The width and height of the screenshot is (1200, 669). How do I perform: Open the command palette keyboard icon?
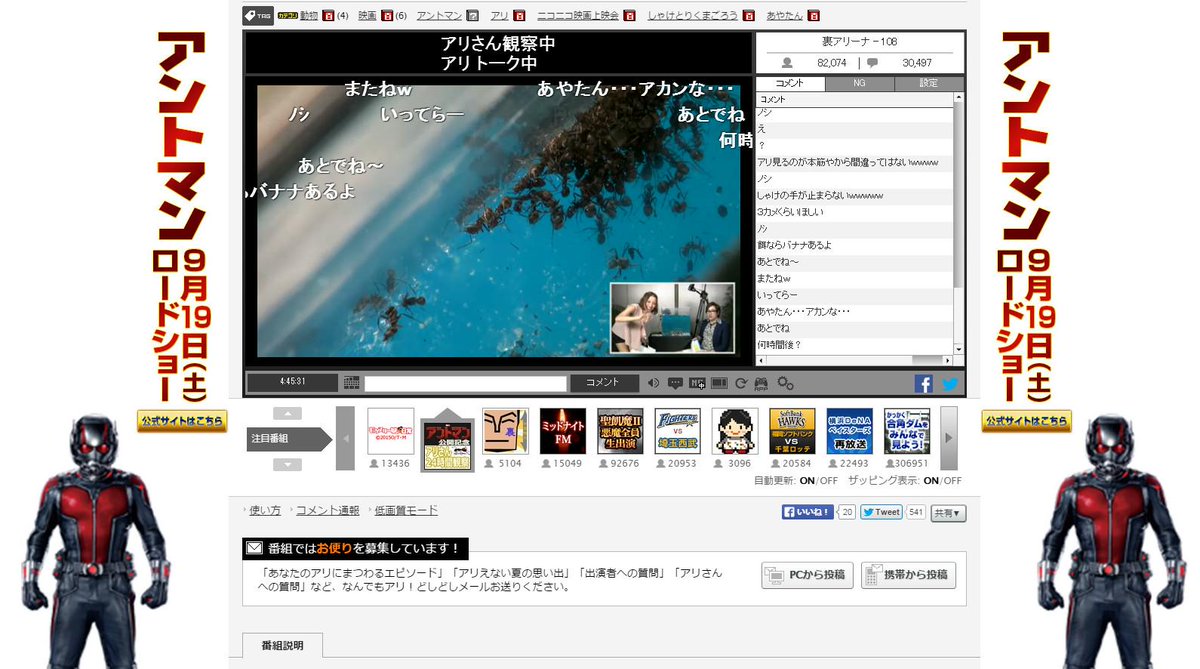[x=351, y=382]
